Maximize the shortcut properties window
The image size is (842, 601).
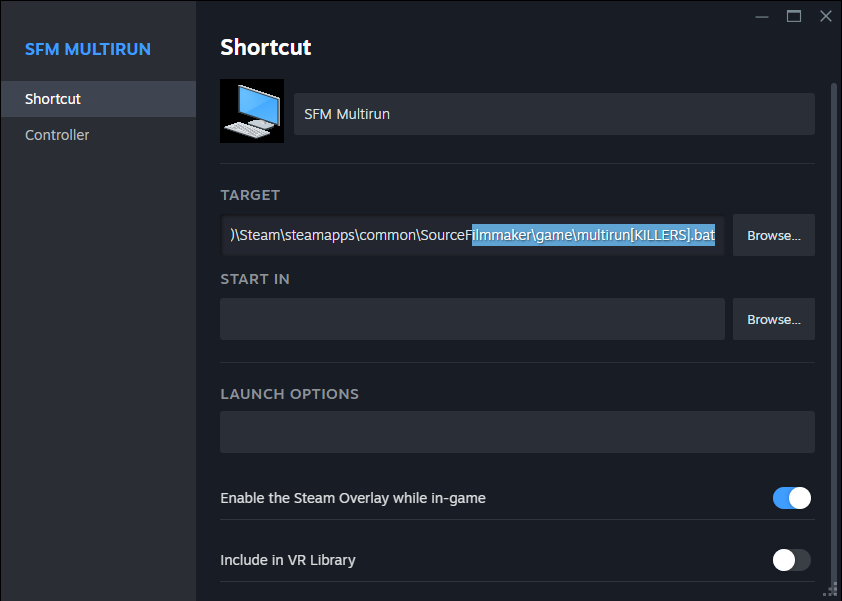[x=794, y=15]
